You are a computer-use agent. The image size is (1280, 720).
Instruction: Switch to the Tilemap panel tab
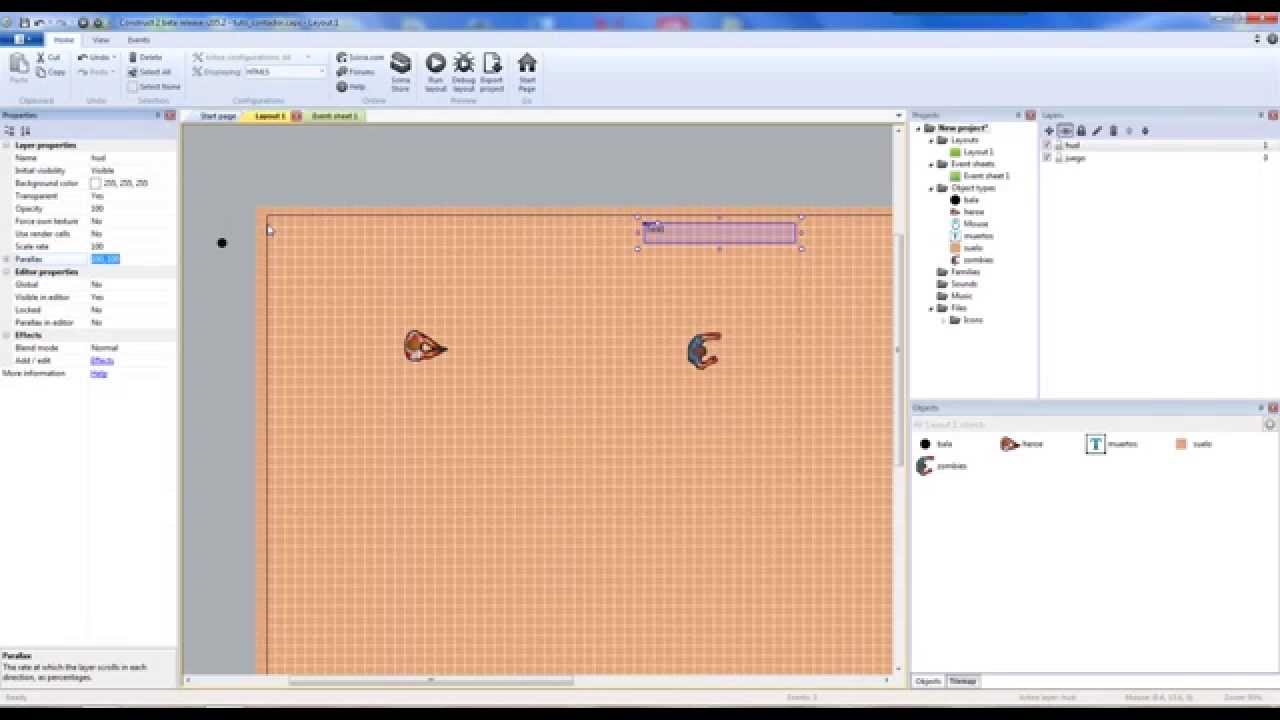[x=963, y=681]
